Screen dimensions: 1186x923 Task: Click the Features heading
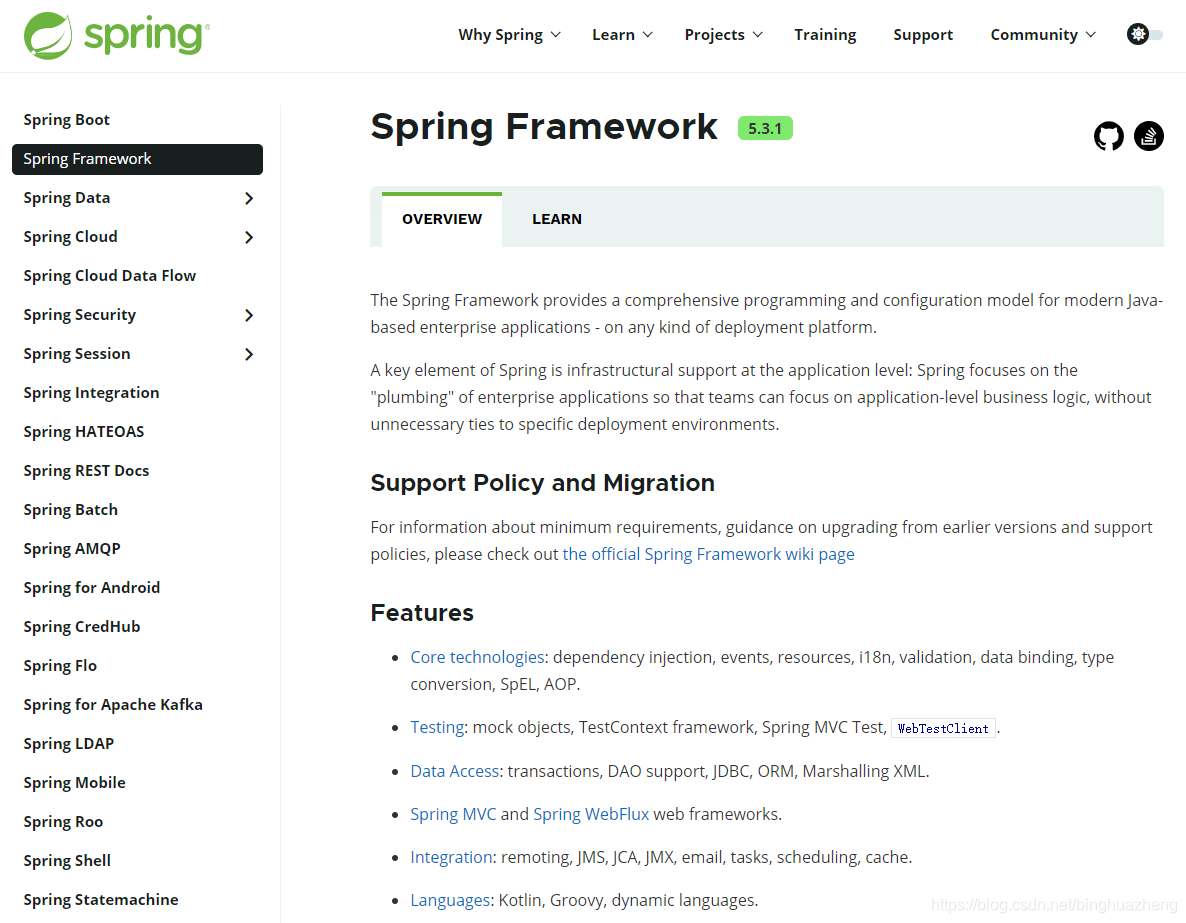tap(422, 613)
